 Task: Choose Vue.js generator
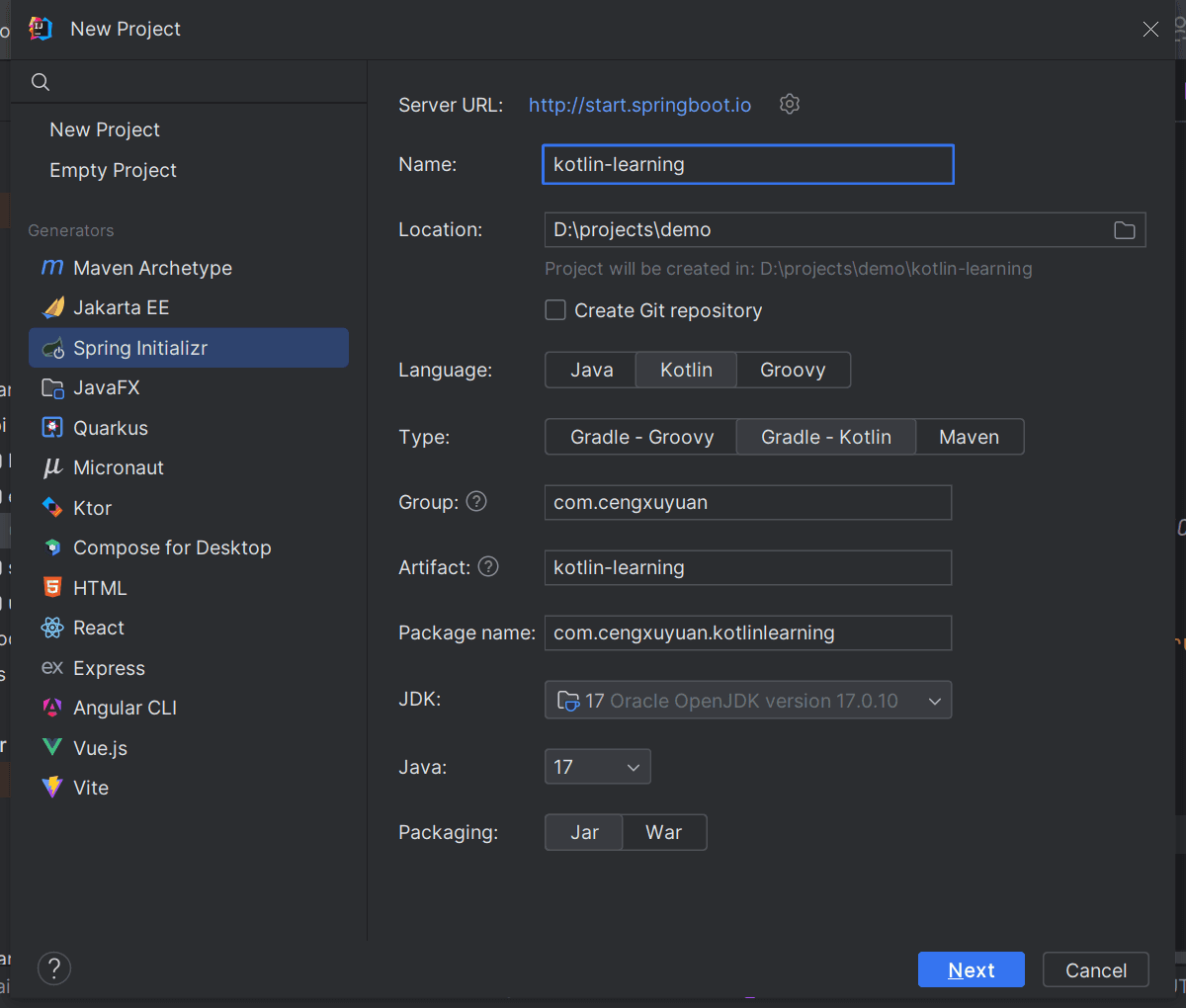click(189, 748)
